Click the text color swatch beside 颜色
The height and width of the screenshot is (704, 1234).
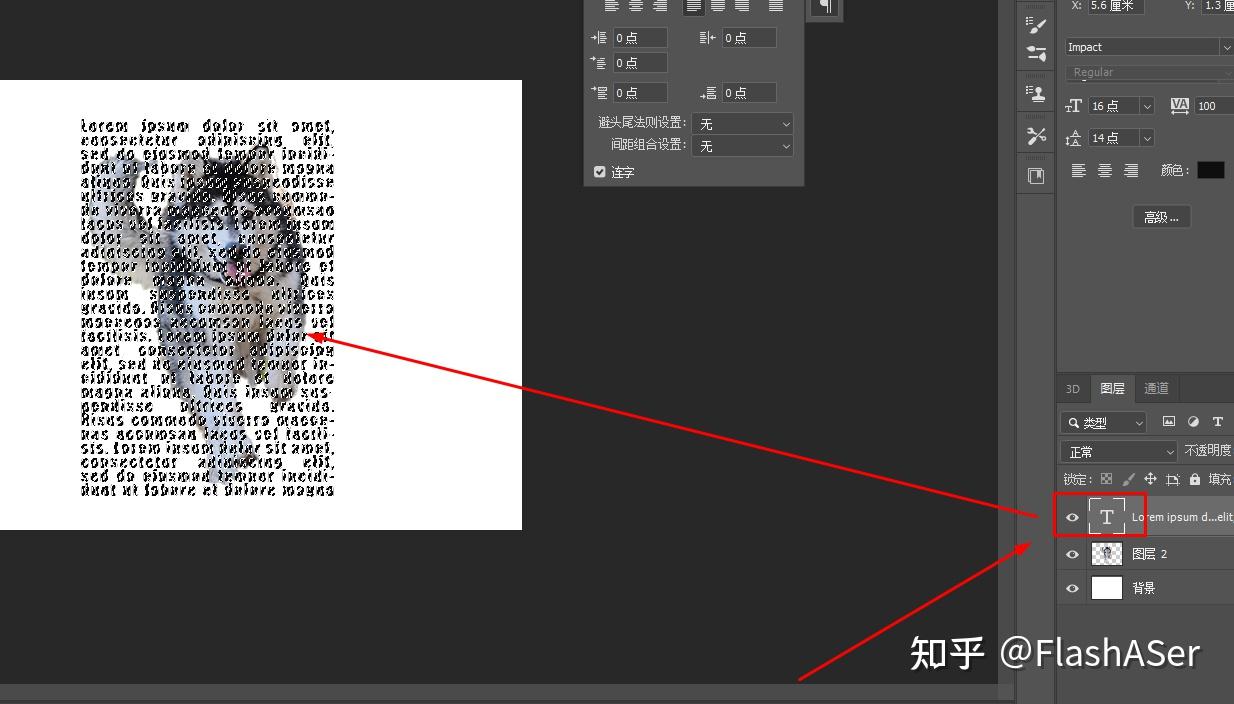pos(1211,170)
